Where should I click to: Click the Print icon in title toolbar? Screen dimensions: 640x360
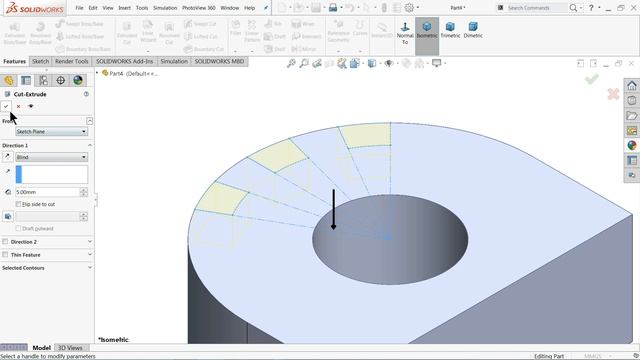(333, 8)
